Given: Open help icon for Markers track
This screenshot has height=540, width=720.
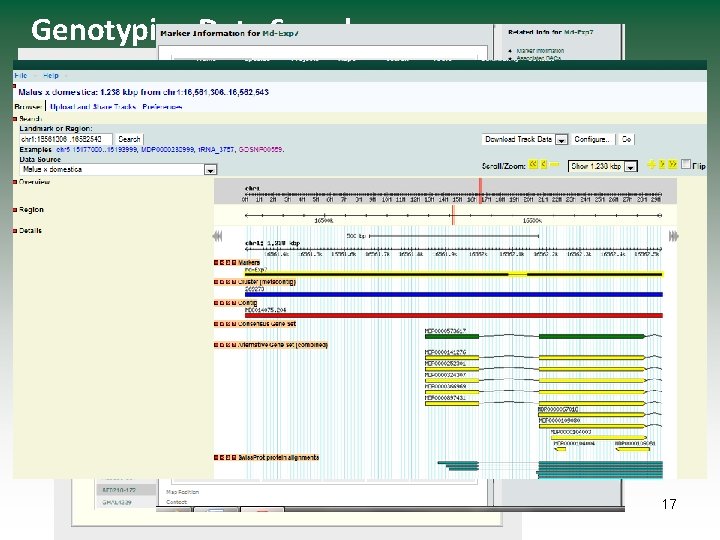Looking at the screenshot, I should pyautogui.click(x=234, y=263).
